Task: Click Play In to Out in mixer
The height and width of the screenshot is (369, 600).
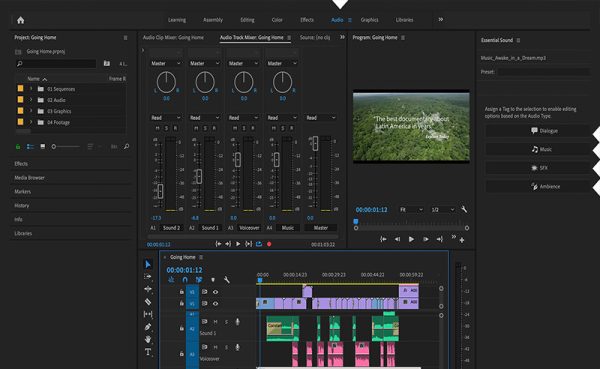Action: point(248,244)
